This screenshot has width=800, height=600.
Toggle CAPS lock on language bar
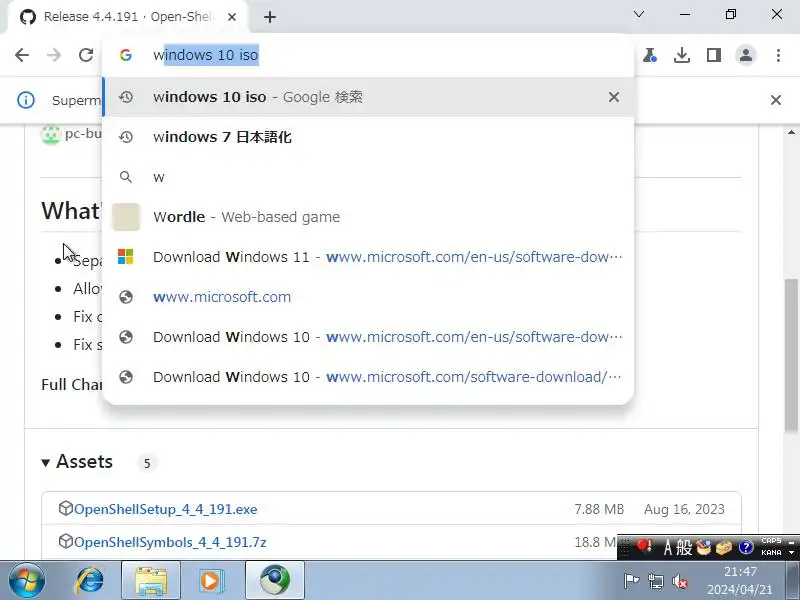coord(771,540)
